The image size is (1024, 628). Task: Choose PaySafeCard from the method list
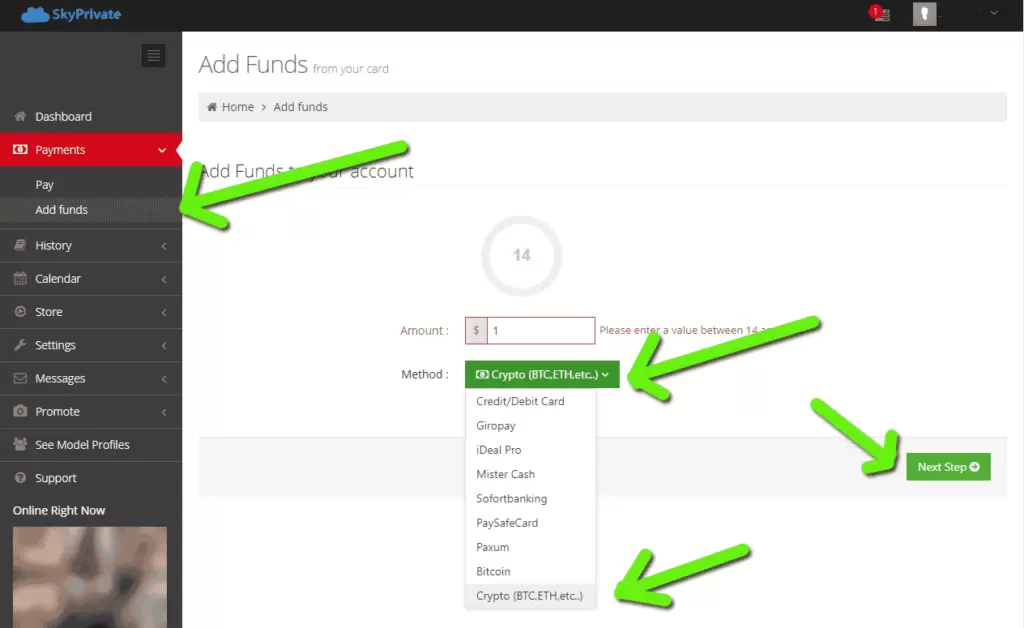coord(530,523)
